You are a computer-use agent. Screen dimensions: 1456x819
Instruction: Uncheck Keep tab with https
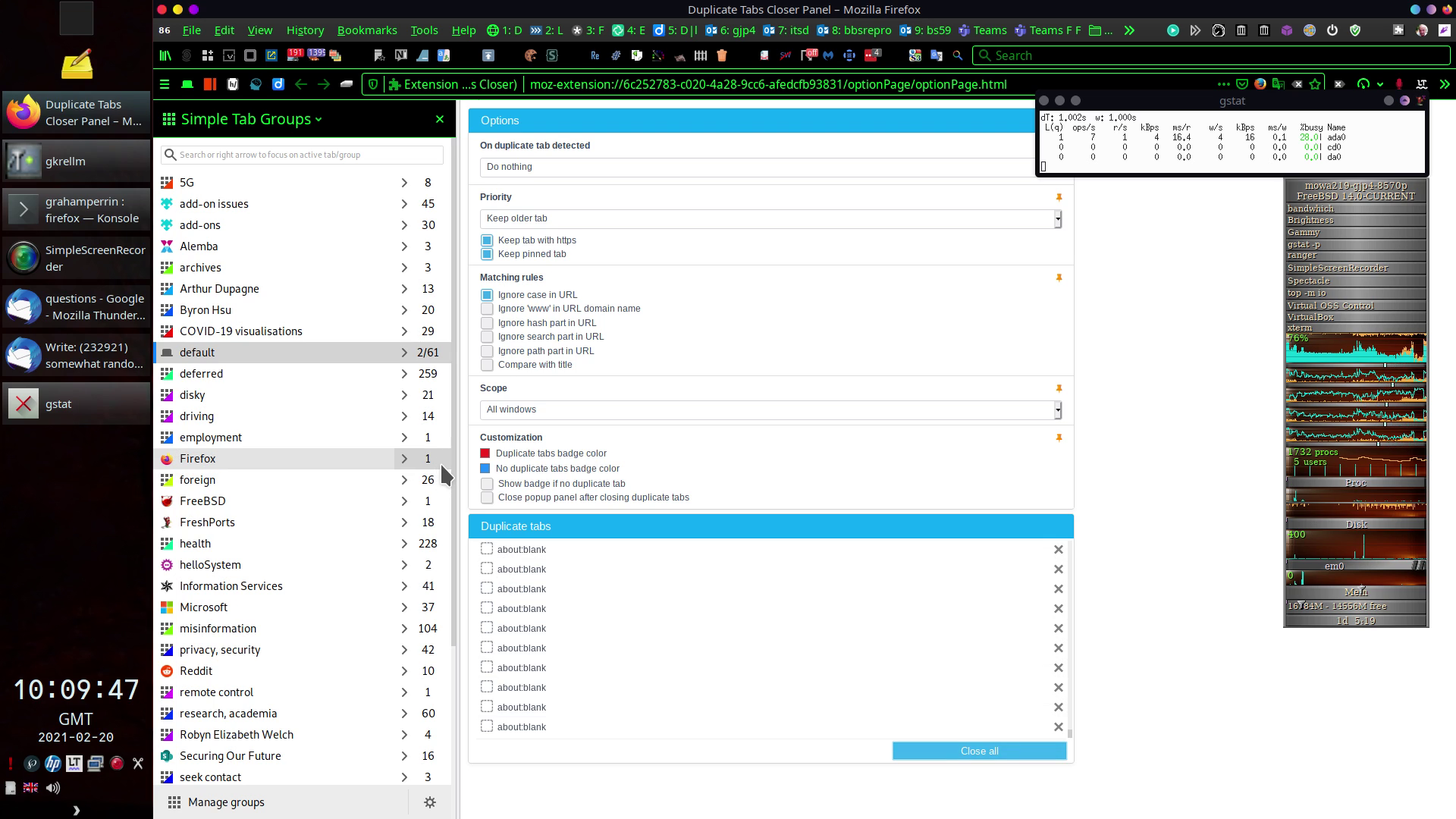tap(487, 240)
